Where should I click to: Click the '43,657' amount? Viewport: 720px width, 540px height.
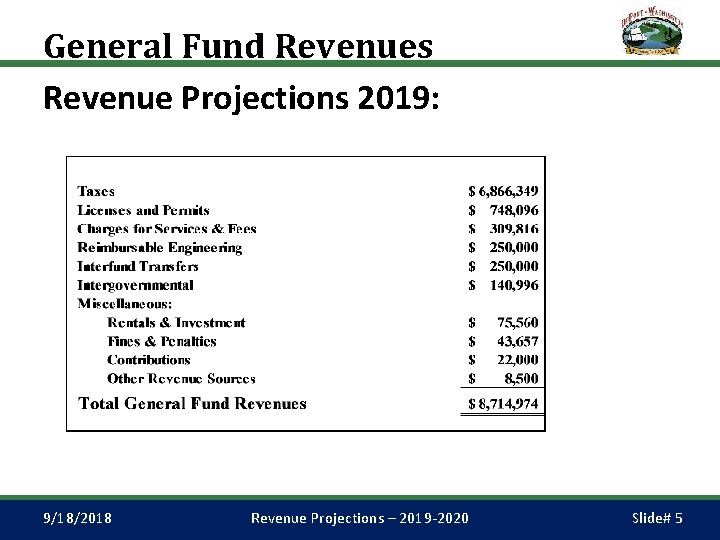point(518,341)
